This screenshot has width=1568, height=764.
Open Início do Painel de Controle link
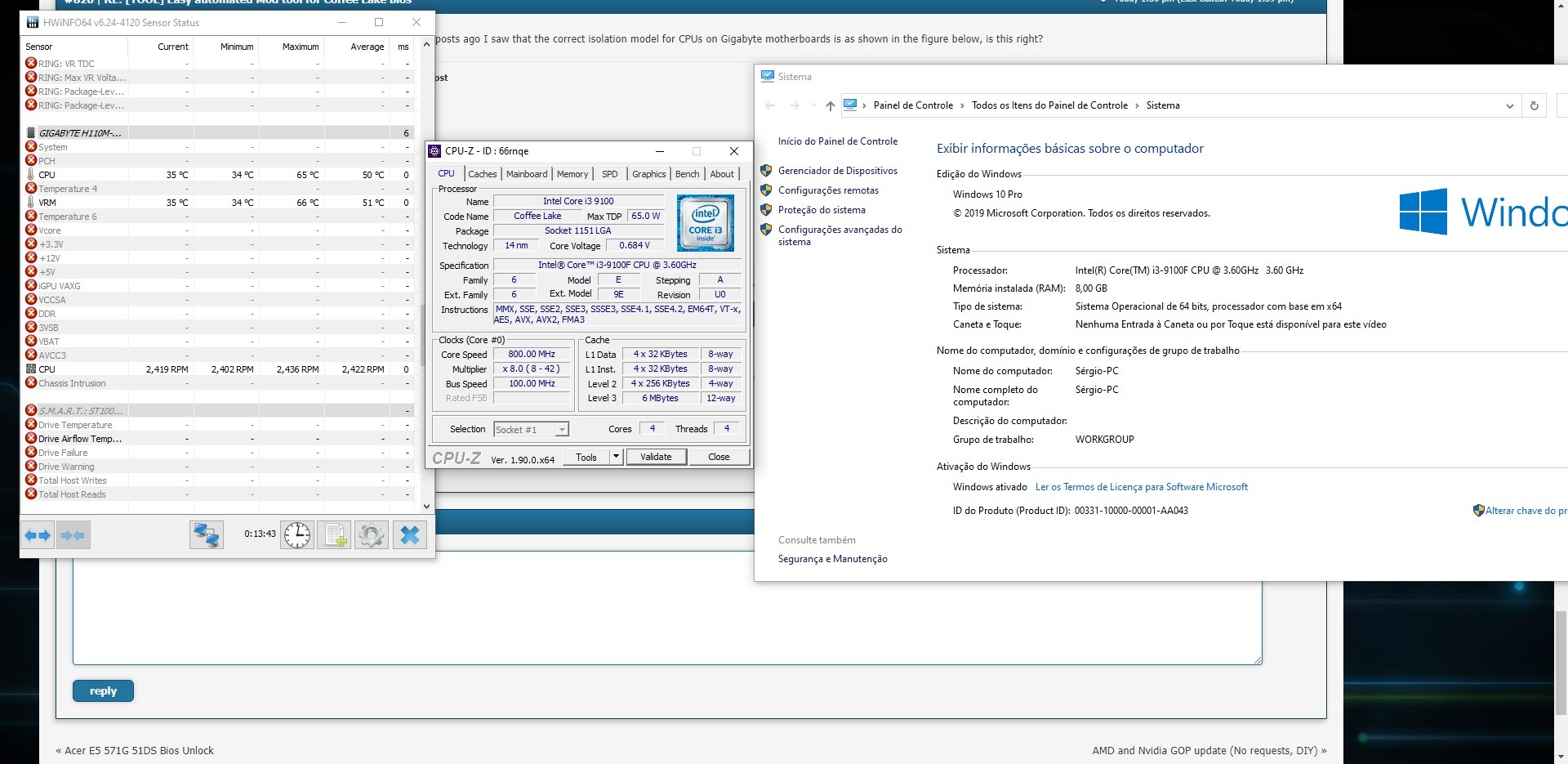838,141
